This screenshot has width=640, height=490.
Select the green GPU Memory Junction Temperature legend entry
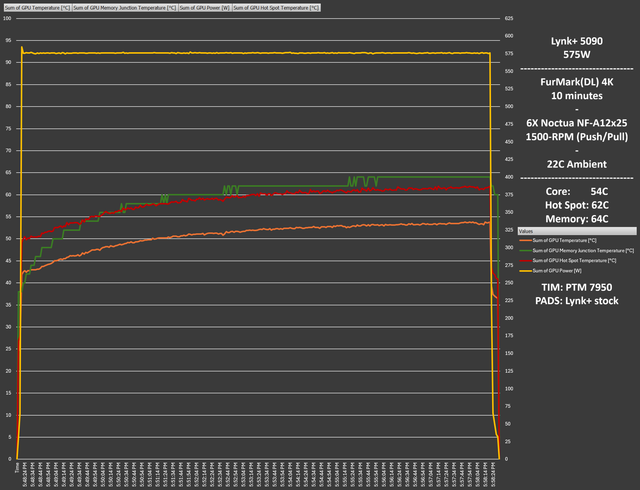tap(576, 251)
